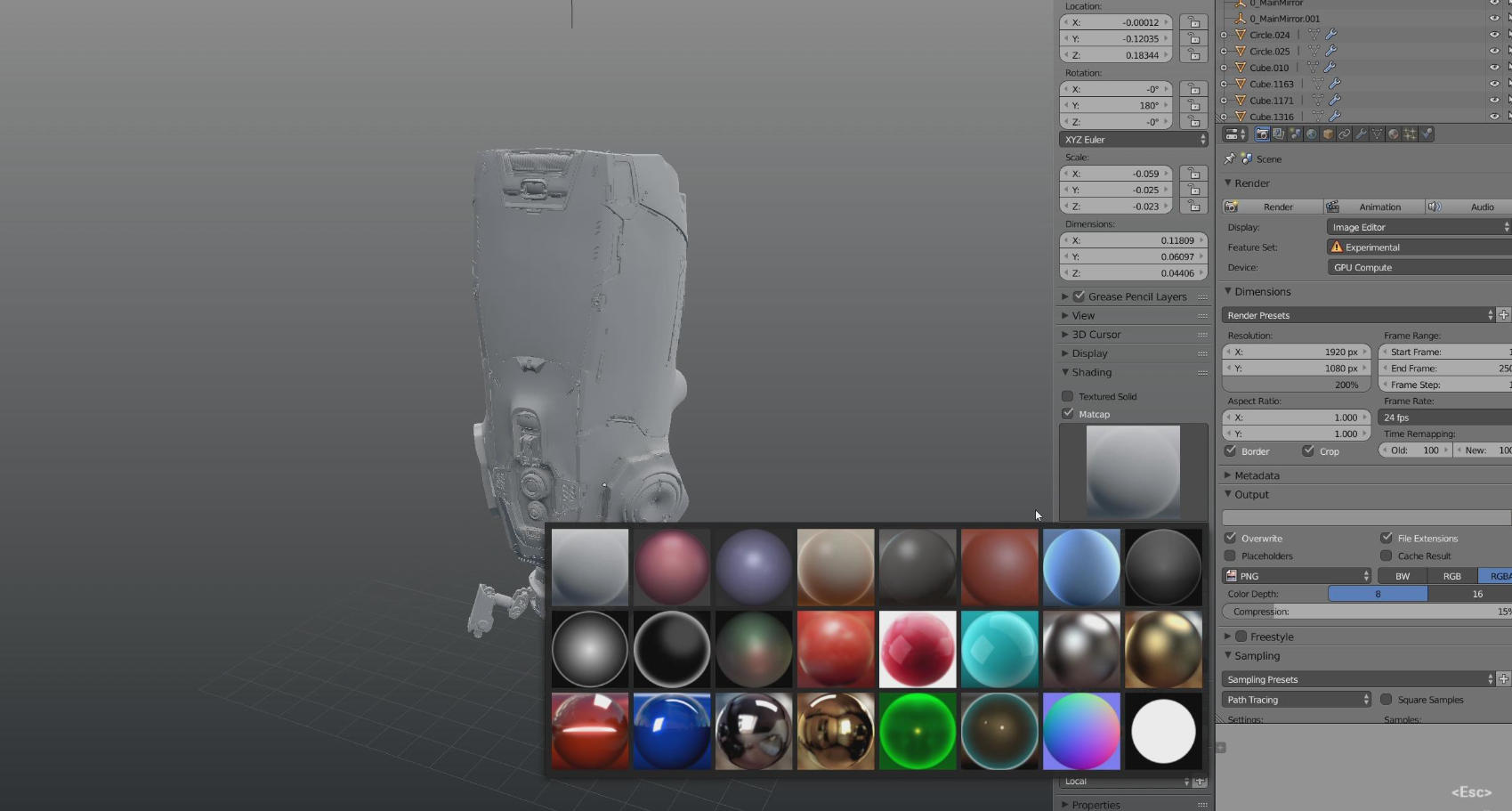
Task: Choose the cyan glossy matcap sphere
Action: click(x=999, y=649)
